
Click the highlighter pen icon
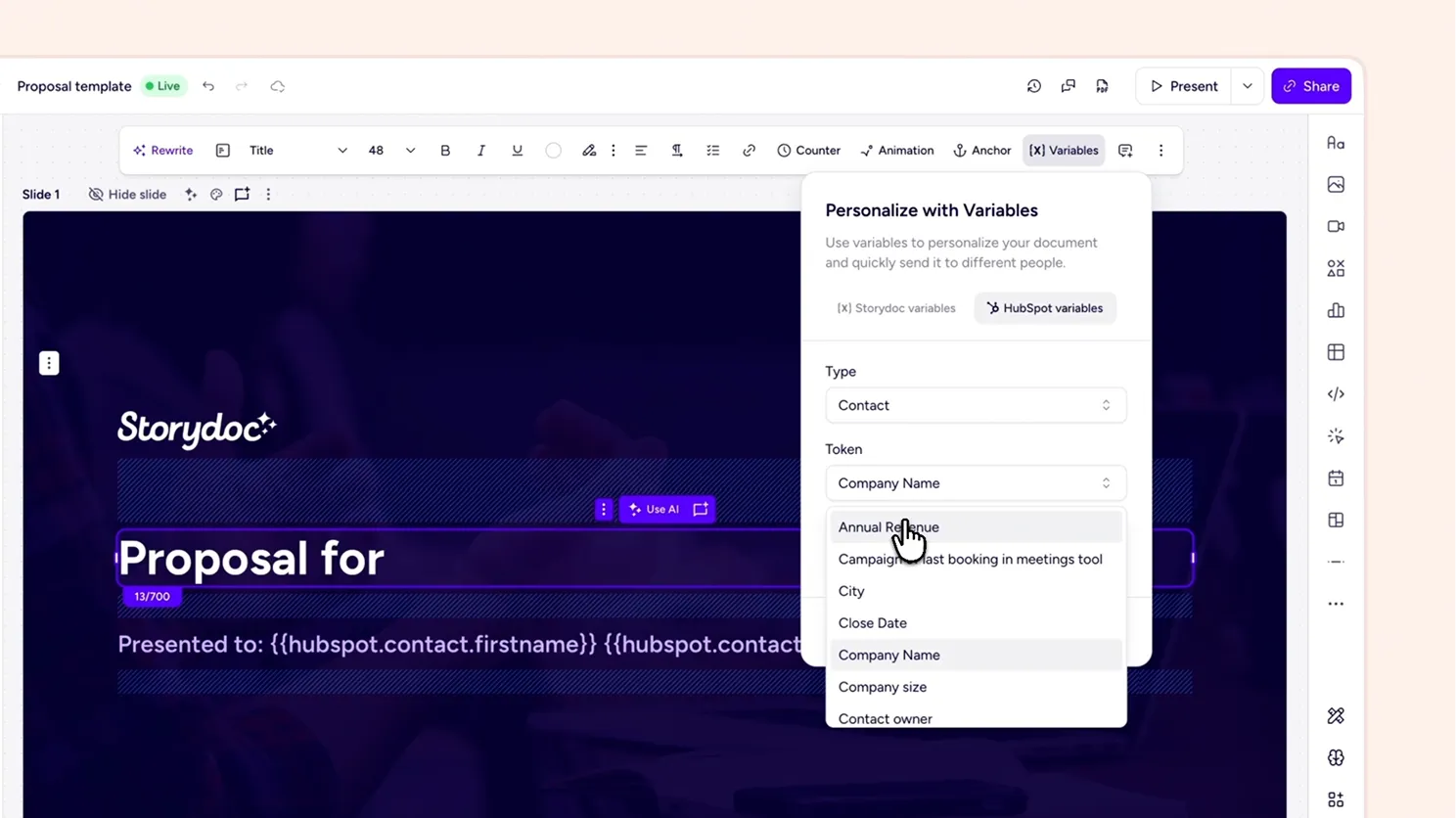point(589,151)
